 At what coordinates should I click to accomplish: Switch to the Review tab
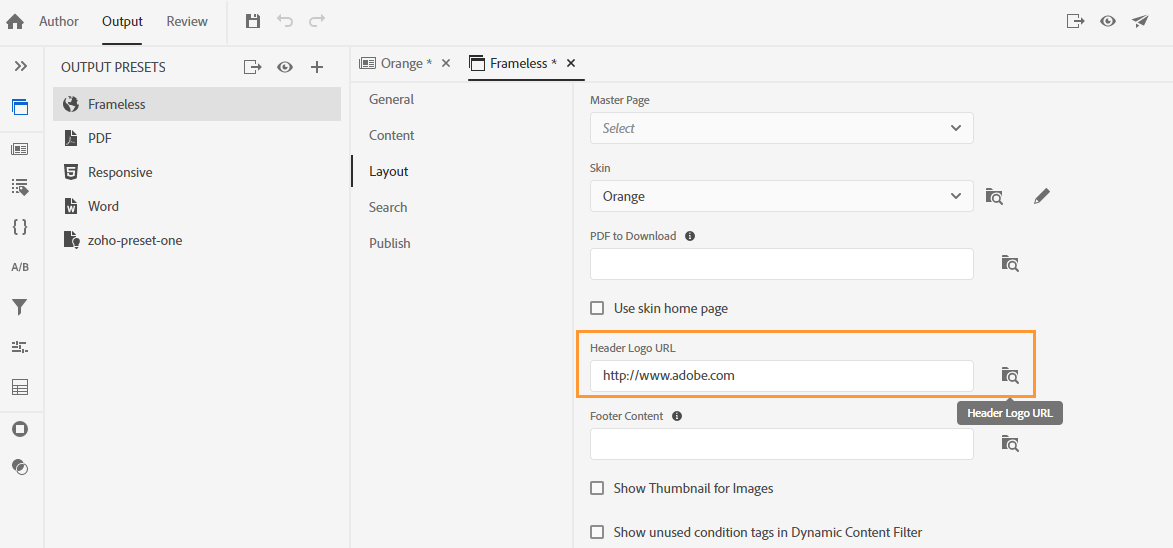[x=187, y=21]
